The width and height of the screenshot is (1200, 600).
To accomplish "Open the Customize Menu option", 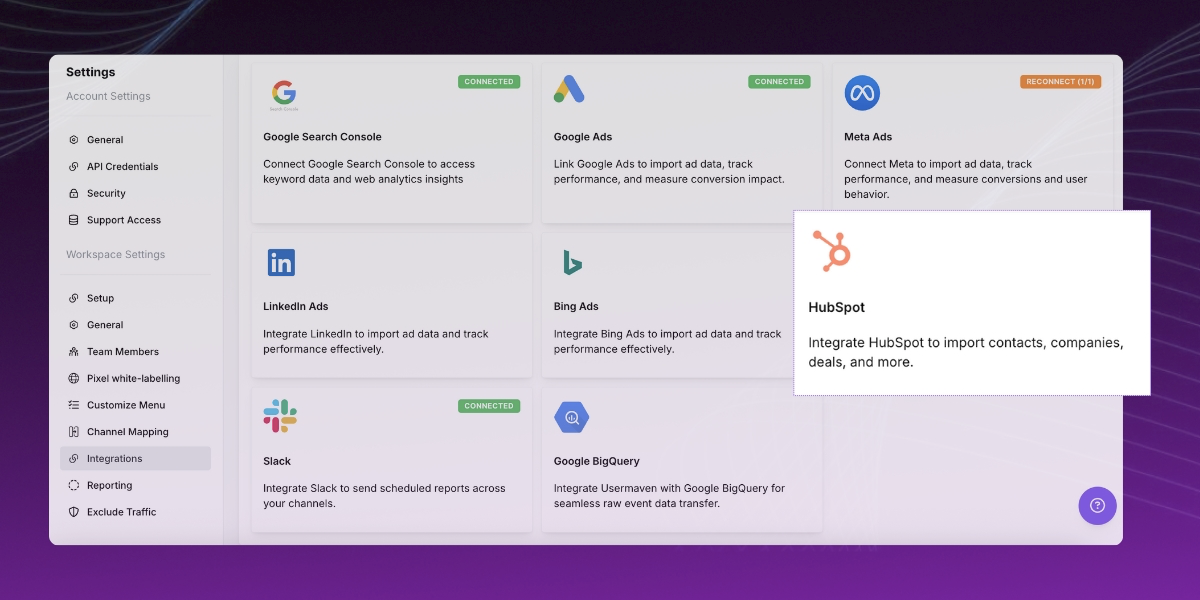I will [126, 405].
